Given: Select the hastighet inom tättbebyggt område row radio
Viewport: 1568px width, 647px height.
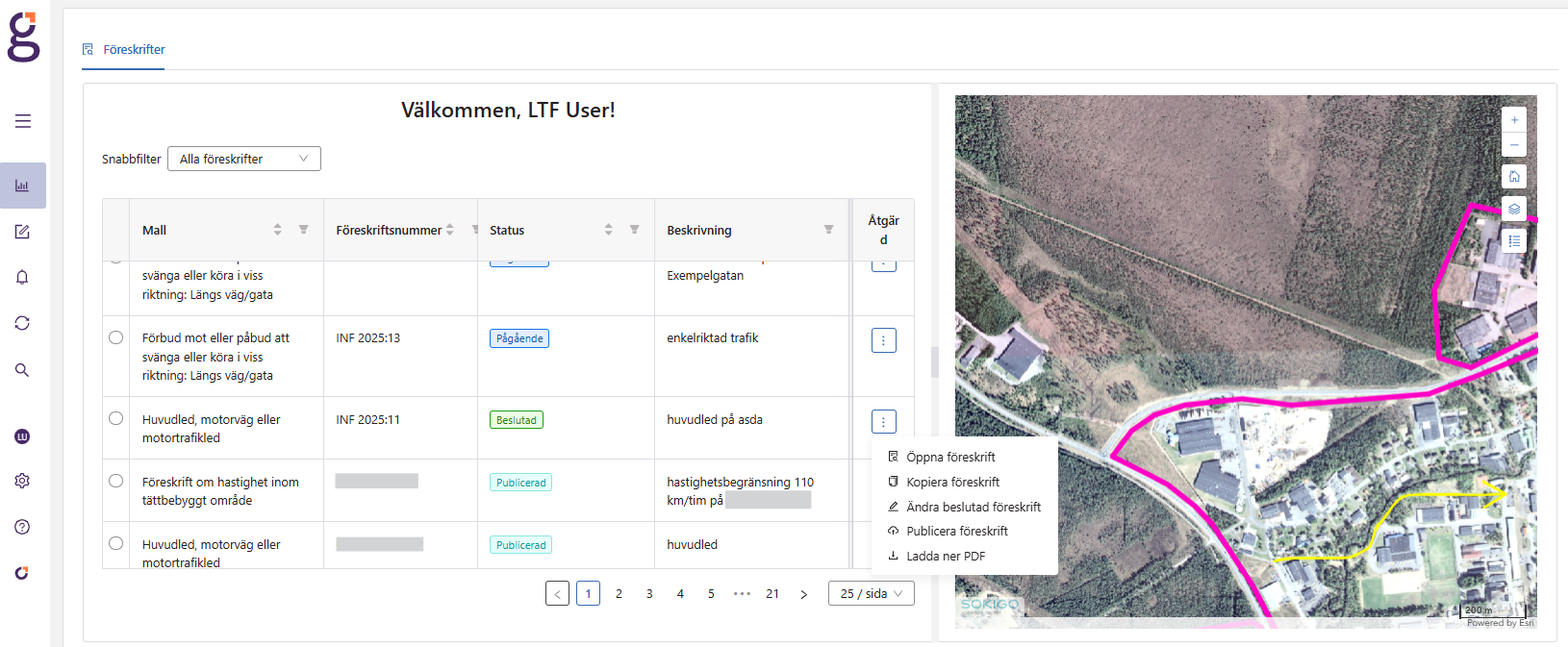Looking at the screenshot, I should [116, 481].
